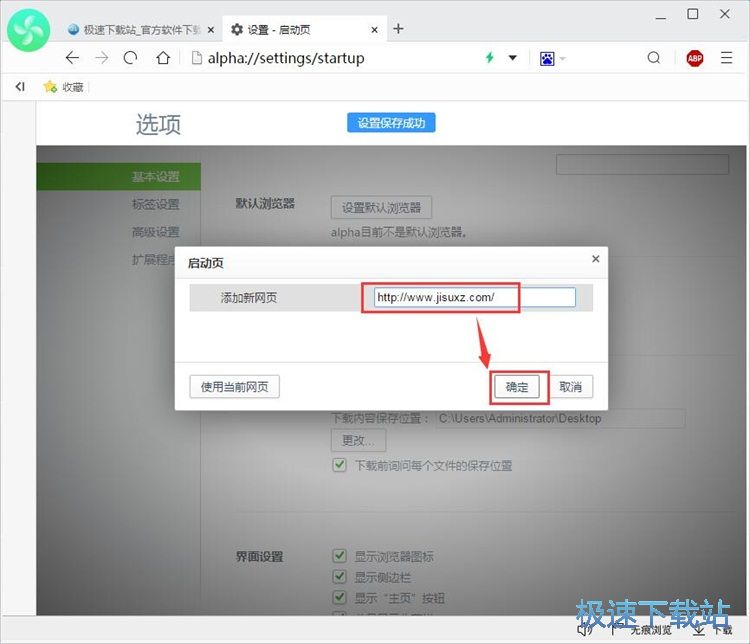Image resolution: width=750 pixels, height=644 pixels.
Task: Click the 选项 page heading
Action: 158,125
